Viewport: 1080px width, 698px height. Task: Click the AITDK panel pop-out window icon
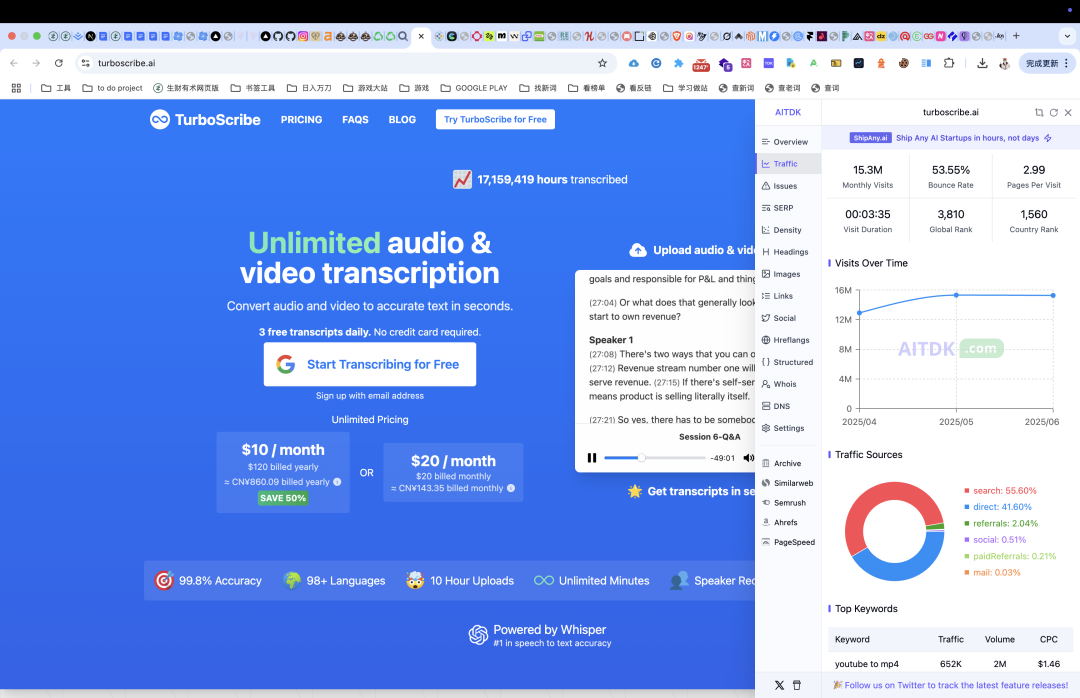coord(1039,112)
